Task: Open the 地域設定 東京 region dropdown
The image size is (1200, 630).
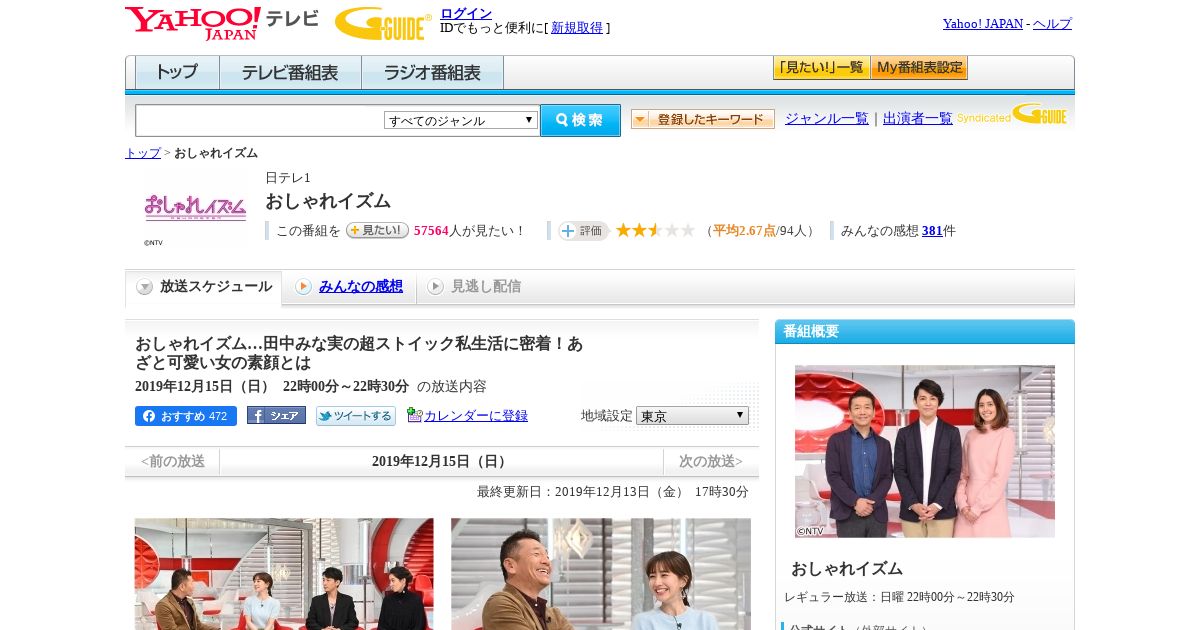Action: (x=692, y=415)
